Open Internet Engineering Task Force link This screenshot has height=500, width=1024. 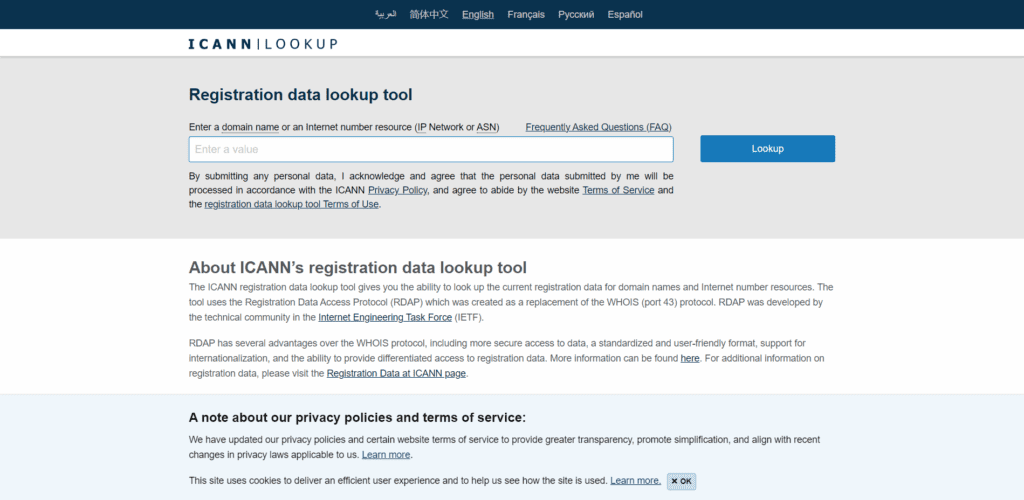point(385,317)
